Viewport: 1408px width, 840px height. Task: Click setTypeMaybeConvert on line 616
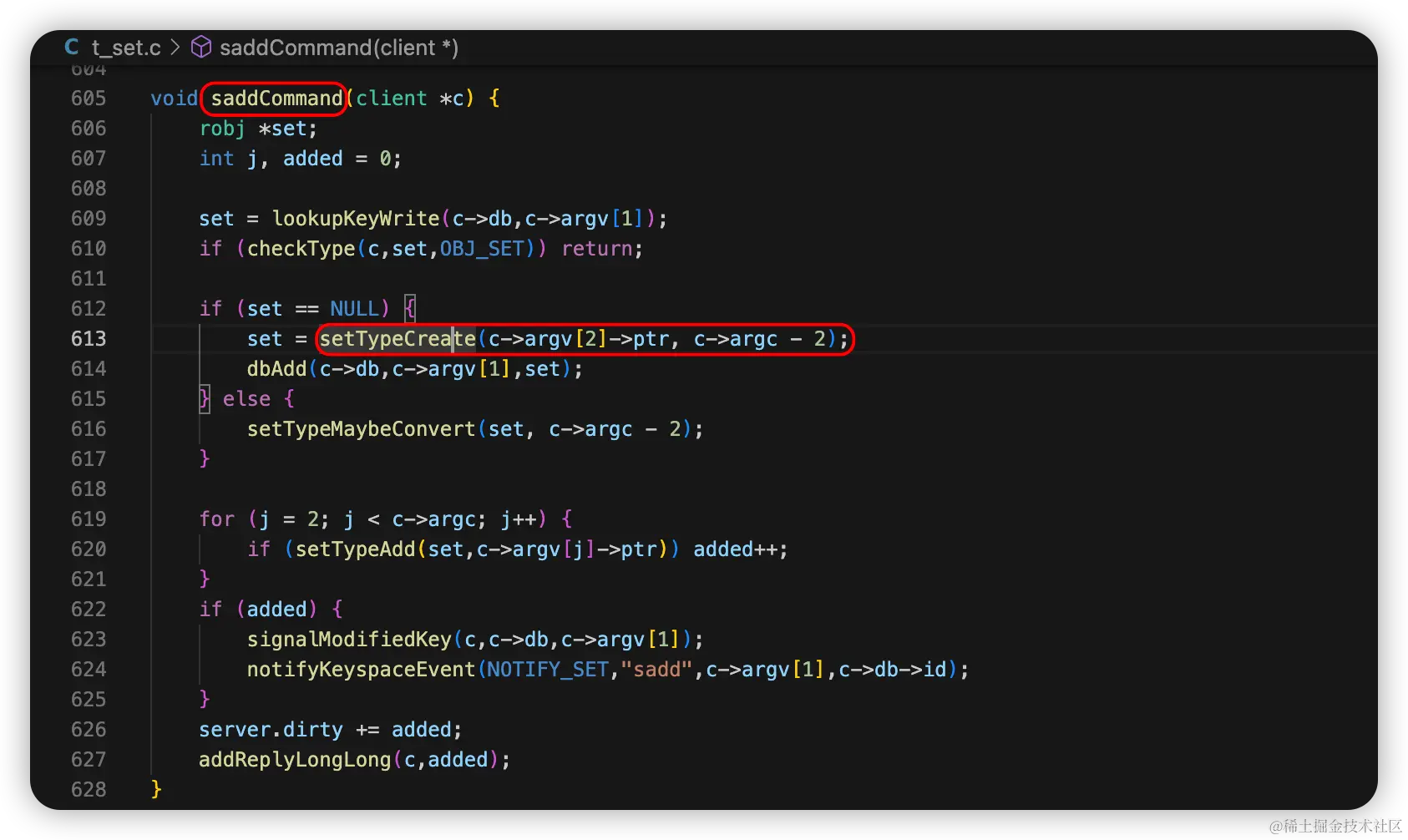tap(362, 429)
